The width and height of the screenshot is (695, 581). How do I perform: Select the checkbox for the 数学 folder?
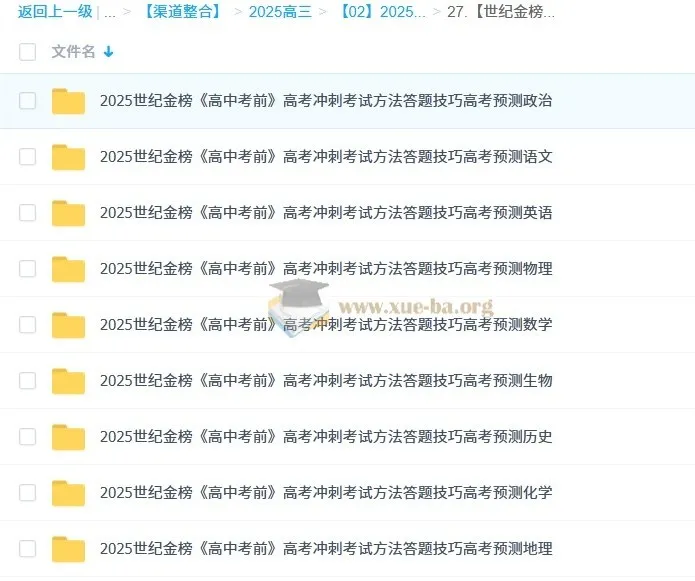[x=27, y=325]
